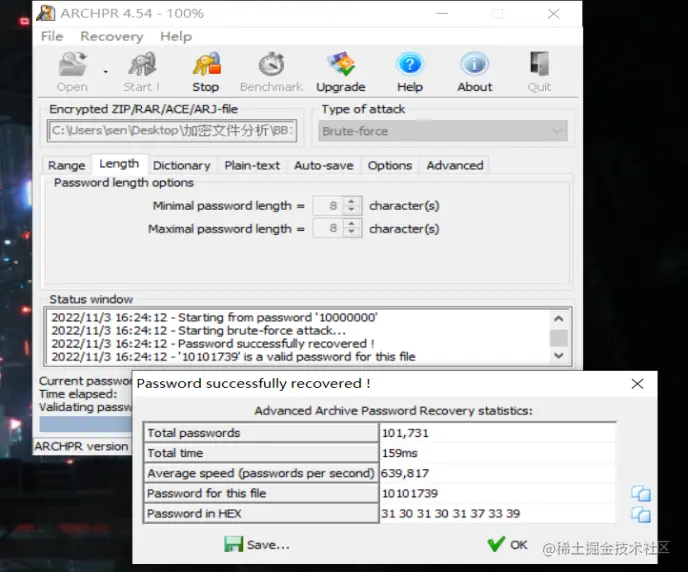Increase maximal password length with up arrow

351,224
